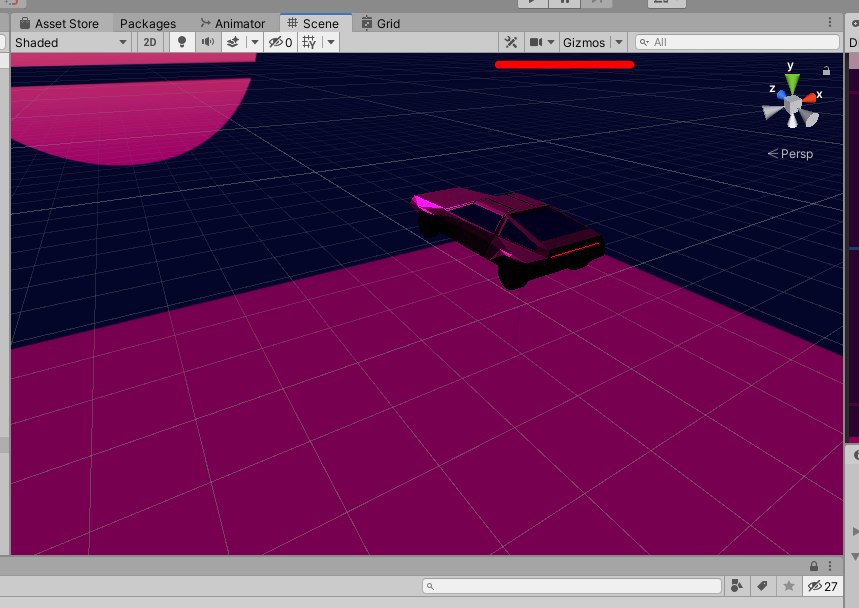This screenshot has width=859, height=608.
Task: Open the Packages tab
Action: pos(148,24)
